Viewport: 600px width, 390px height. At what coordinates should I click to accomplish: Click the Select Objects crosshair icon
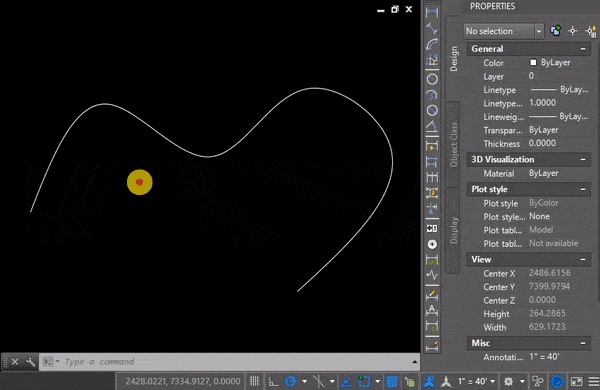pos(572,31)
